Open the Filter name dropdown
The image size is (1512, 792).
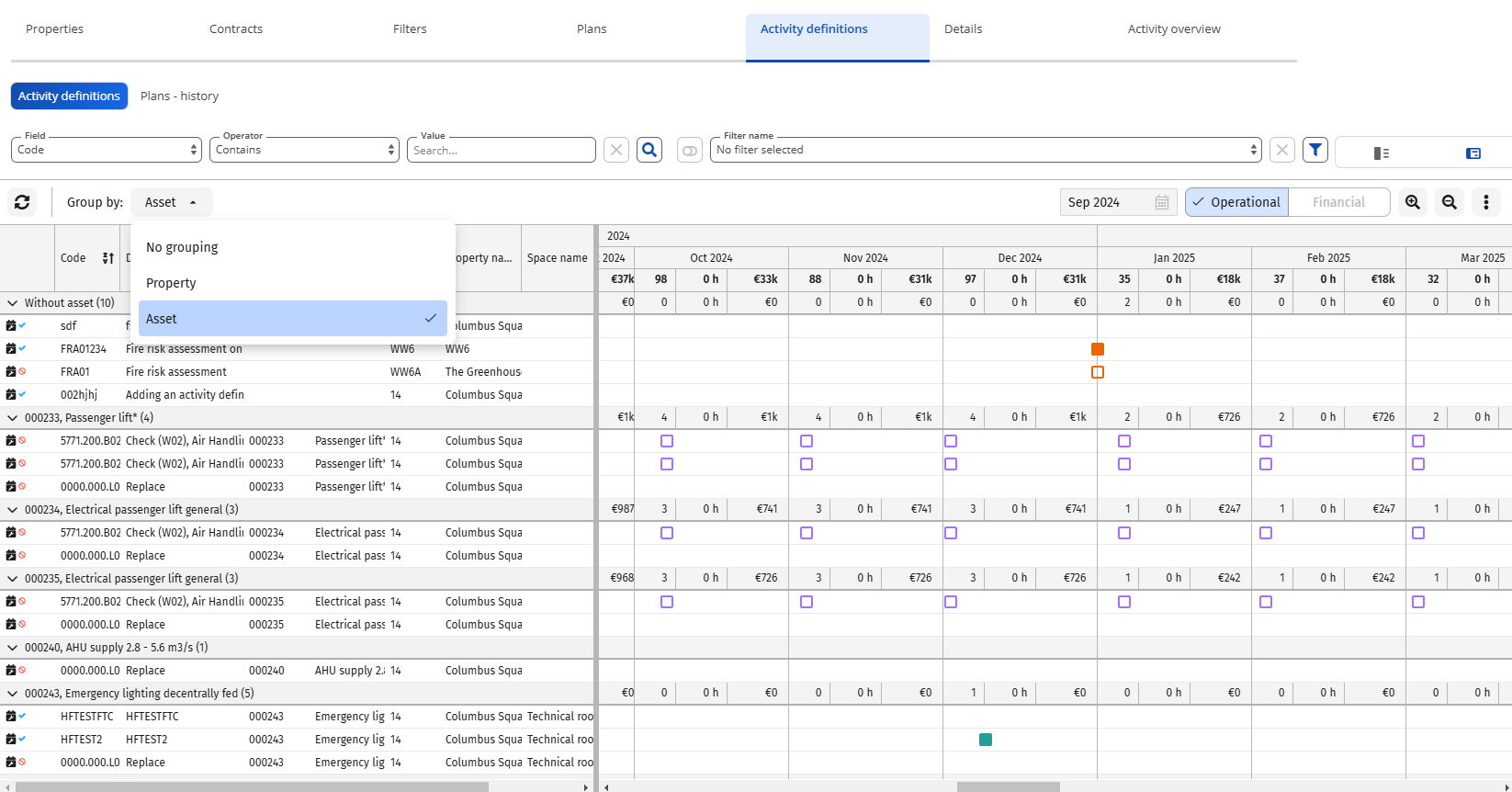click(x=986, y=150)
